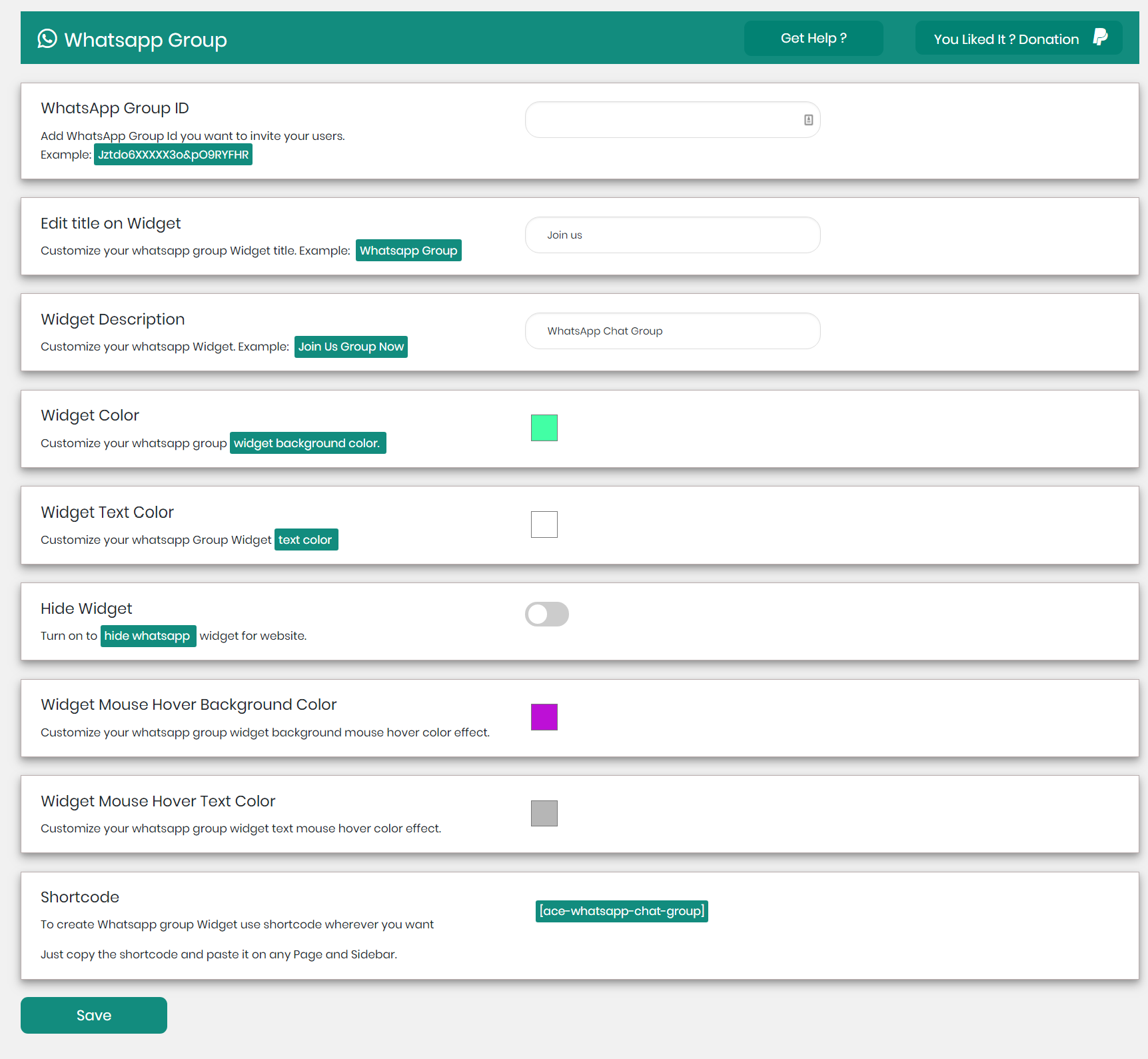Image resolution: width=1148 pixels, height=1059 pixels.
Task: Click the autofill icon in Group ID field
Action: tap(808, 120)
